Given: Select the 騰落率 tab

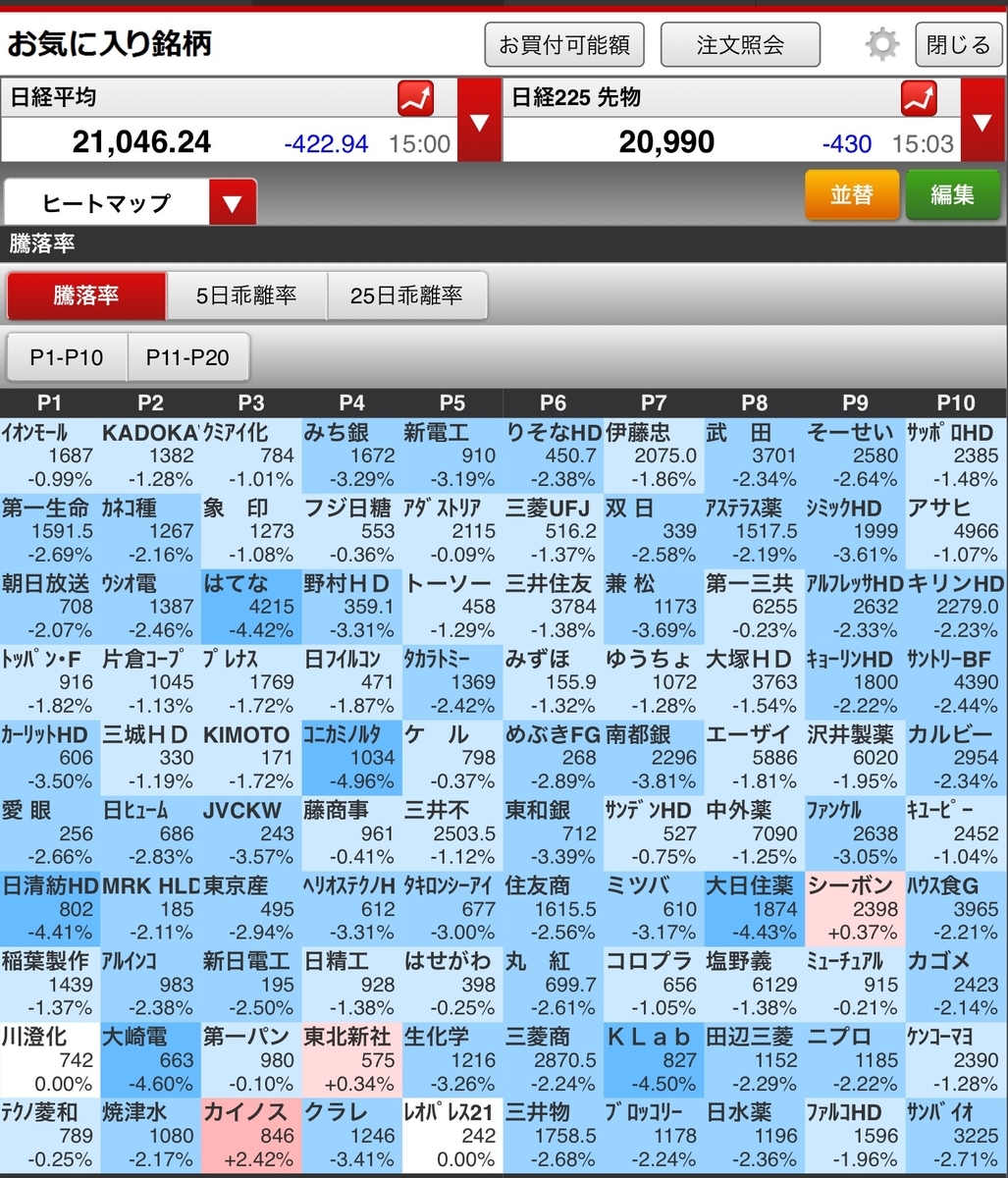Looking at the screenshot, I should pyautogui.click(x=86, y=295).
